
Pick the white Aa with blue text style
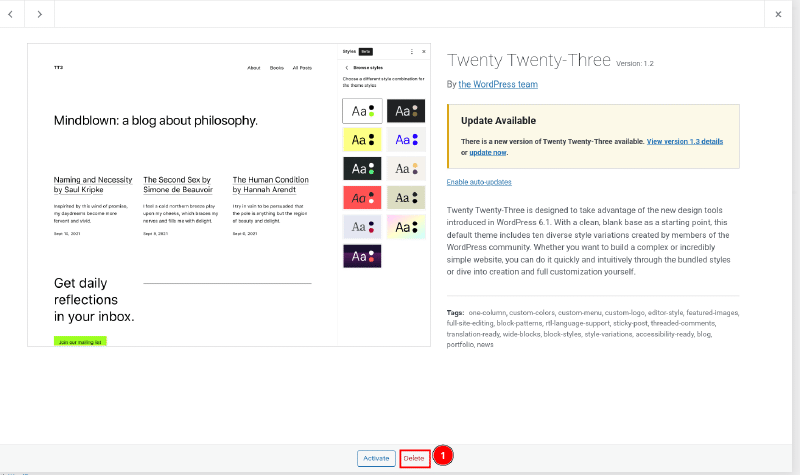click(x=406, y=140)
